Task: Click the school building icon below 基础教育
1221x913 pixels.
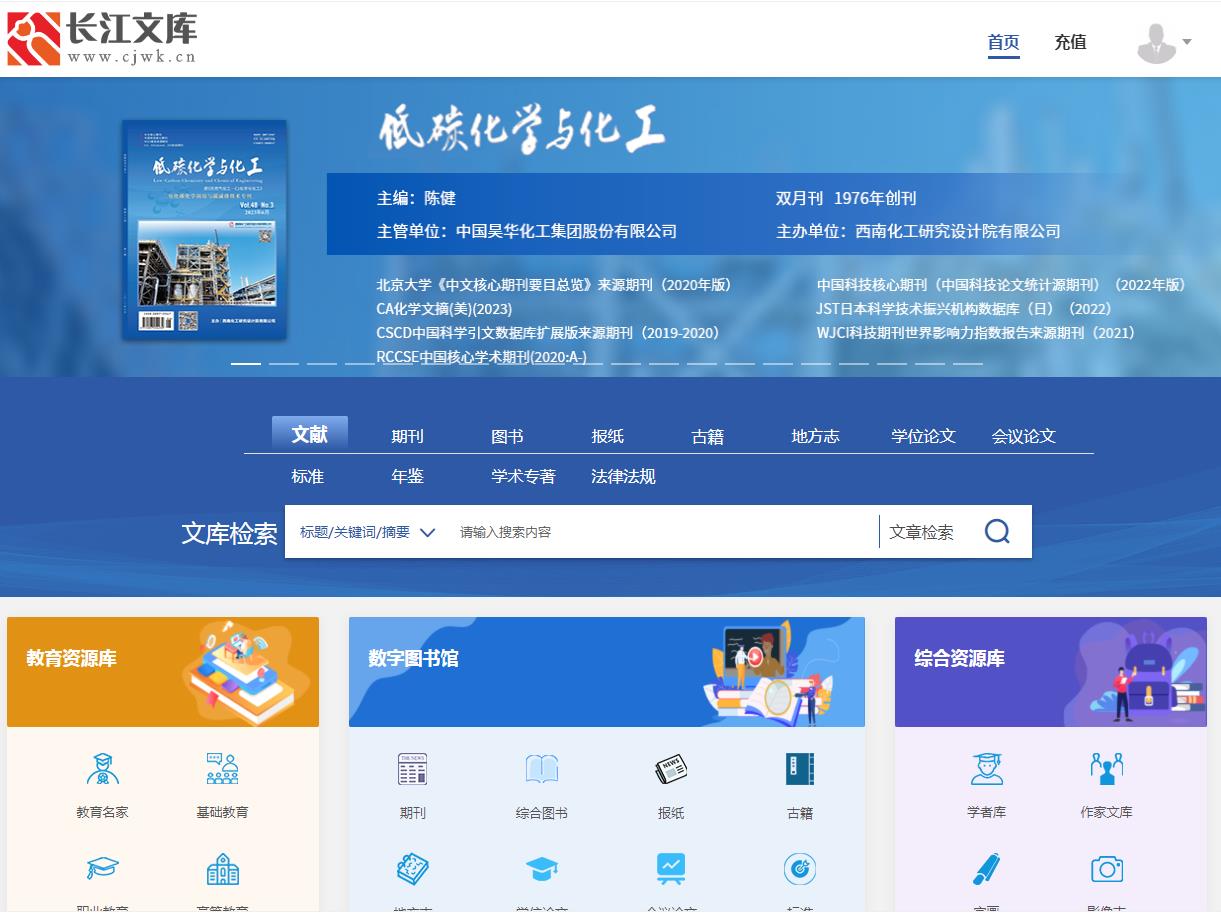Action: point(222,868)
